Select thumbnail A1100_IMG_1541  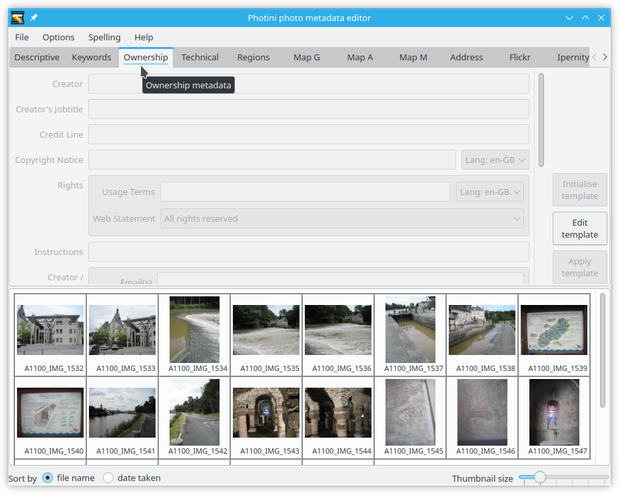point(122,417)
